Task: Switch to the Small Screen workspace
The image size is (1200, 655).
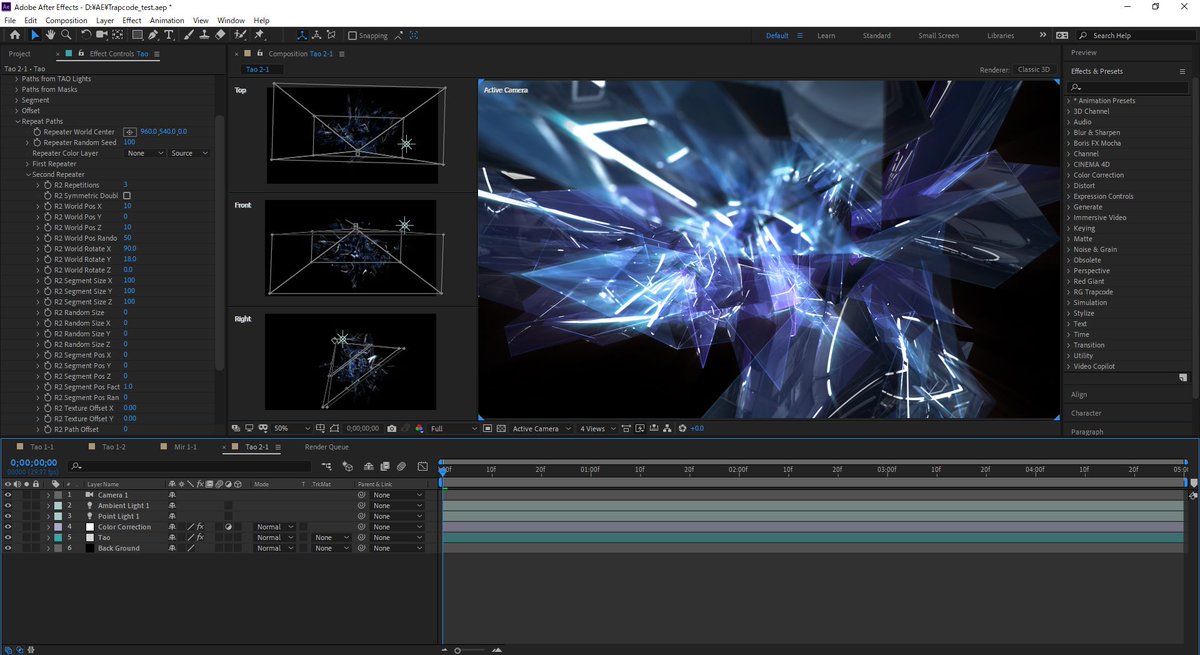Action: point(938,35)
